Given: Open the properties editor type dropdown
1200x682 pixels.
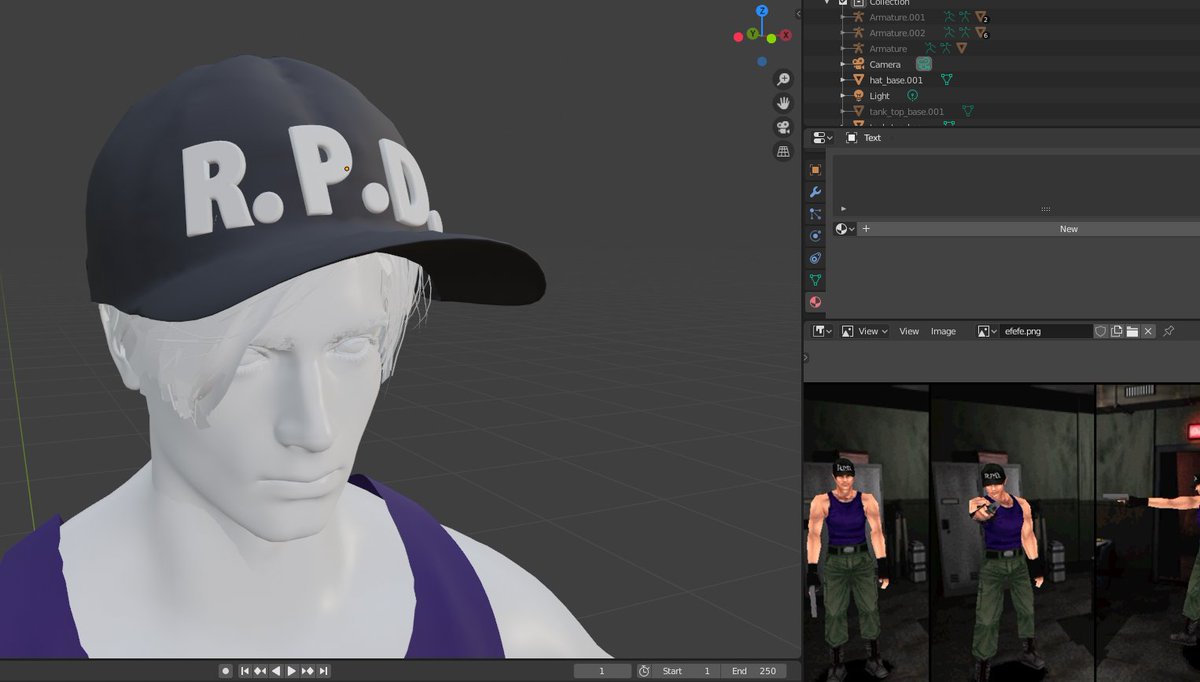Looking at the screenshot, I should click(823, 138).
